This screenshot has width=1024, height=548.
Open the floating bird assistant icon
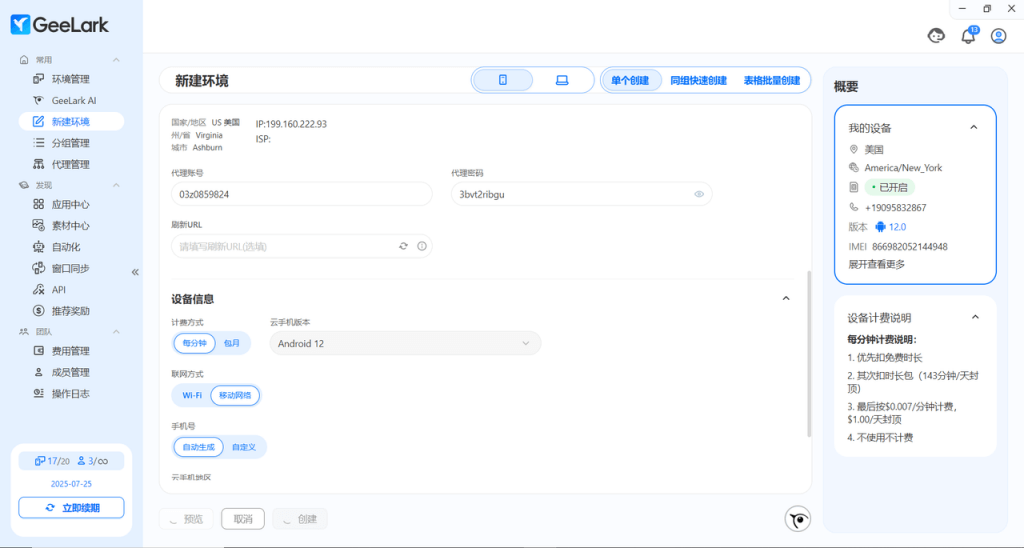coord(797,519)
